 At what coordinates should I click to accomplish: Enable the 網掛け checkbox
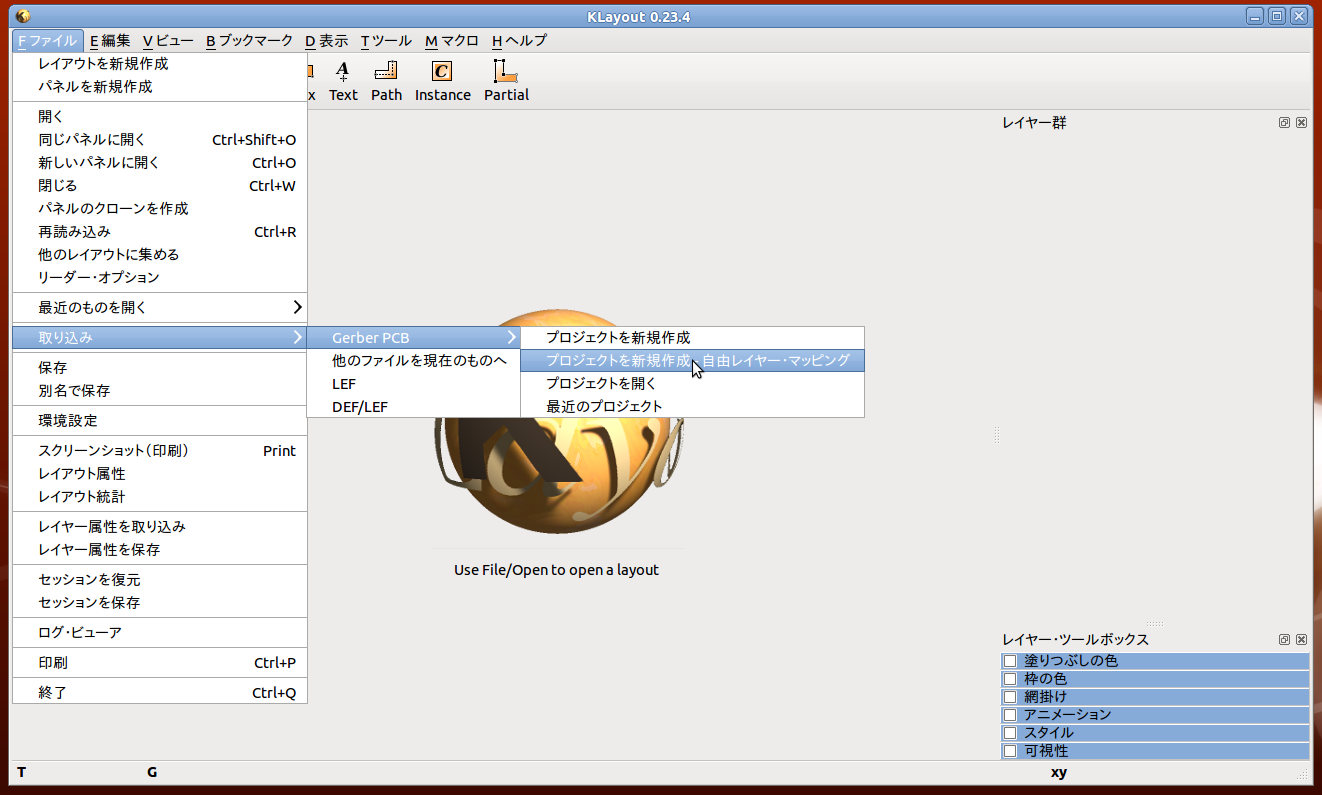1010,696
